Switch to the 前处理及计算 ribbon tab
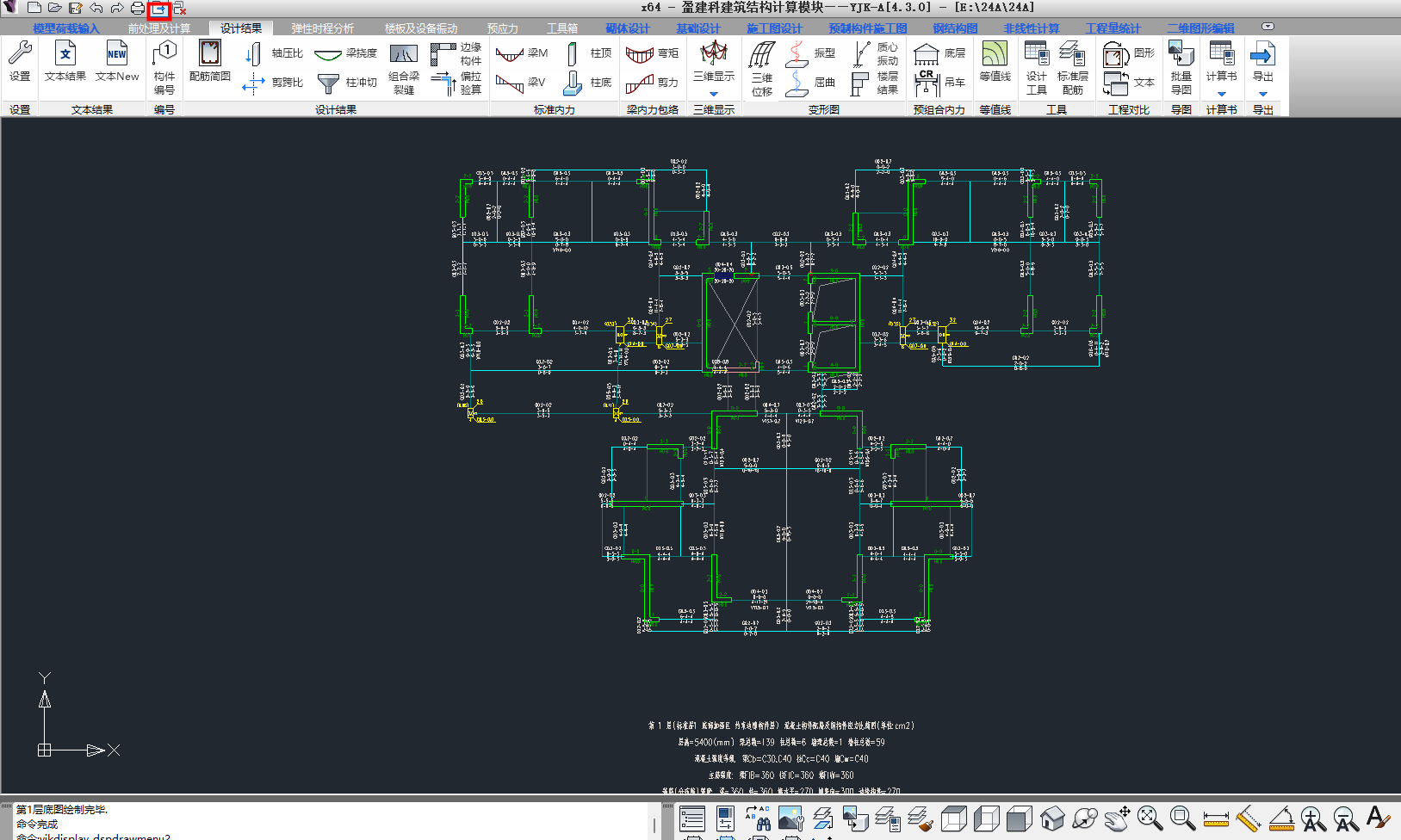This screenshot has height=840, width=1401. (x=159, y=28)
